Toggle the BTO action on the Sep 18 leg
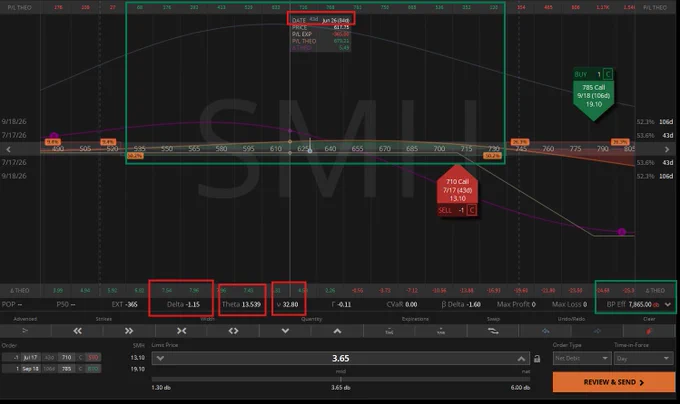The height and width of the screenshot is (404, 680). (x=93, y=369)
